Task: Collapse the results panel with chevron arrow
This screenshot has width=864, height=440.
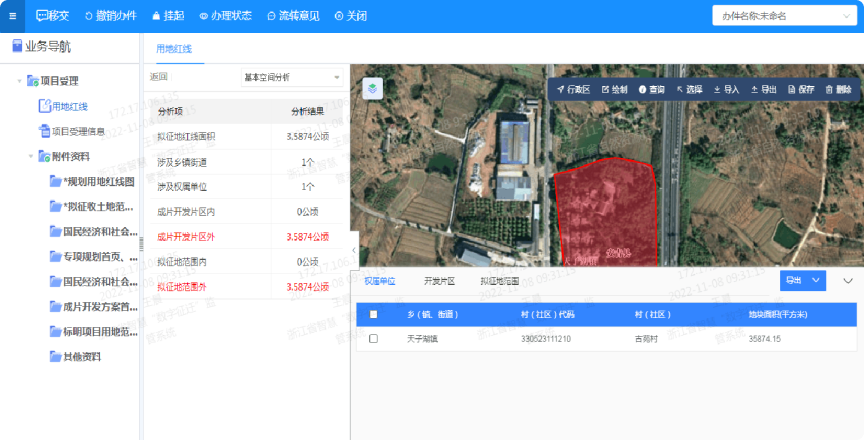Action: 848,281
